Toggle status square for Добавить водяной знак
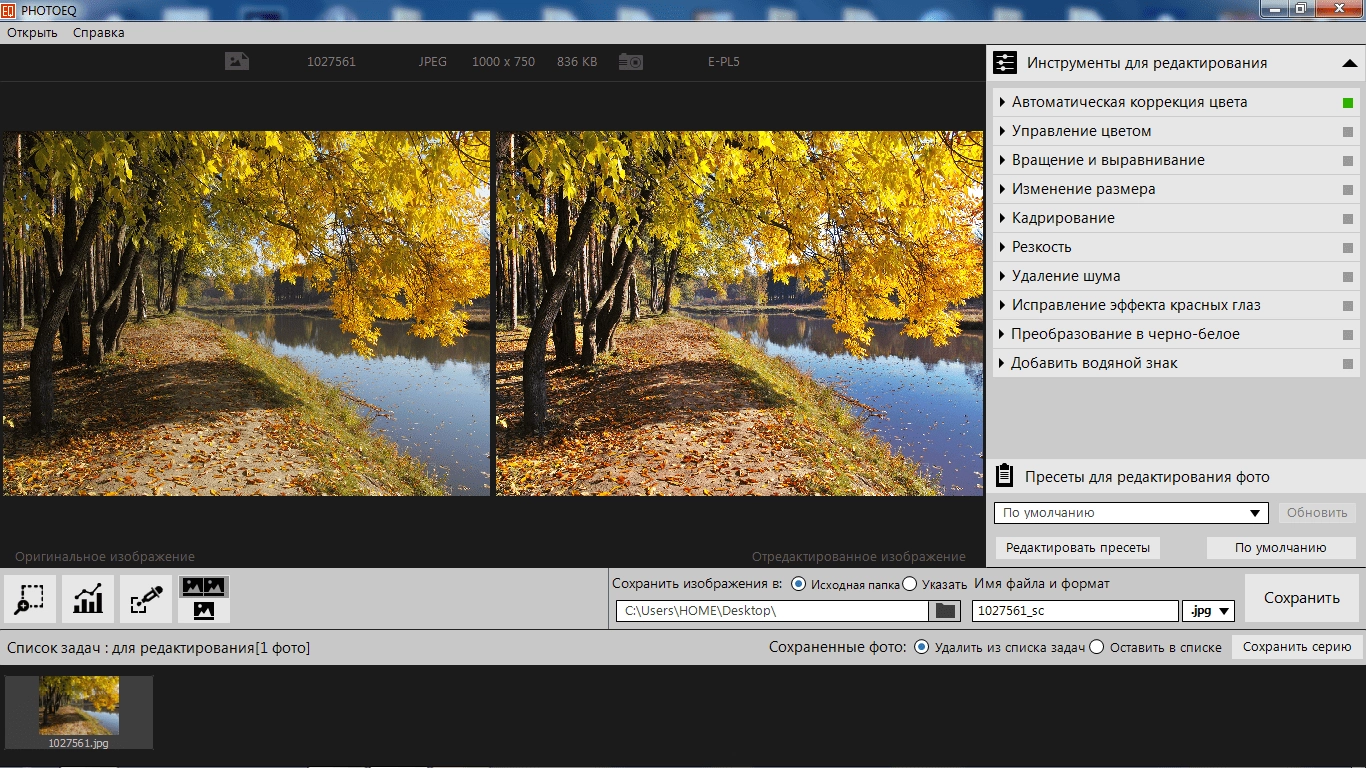 pyautogui.click(x=1348, y=364)
